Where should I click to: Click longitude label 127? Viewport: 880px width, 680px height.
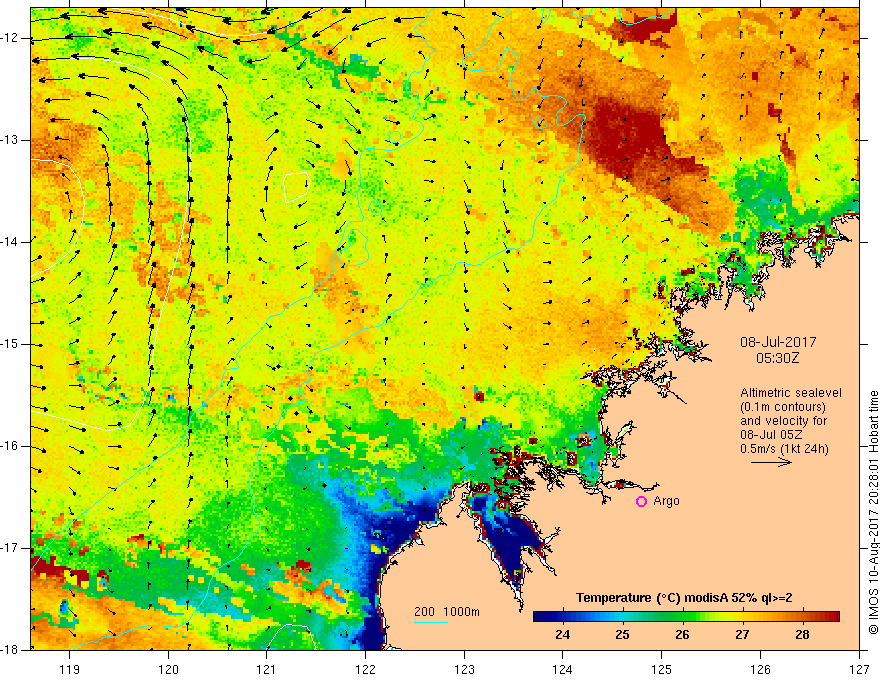[859, 669]
